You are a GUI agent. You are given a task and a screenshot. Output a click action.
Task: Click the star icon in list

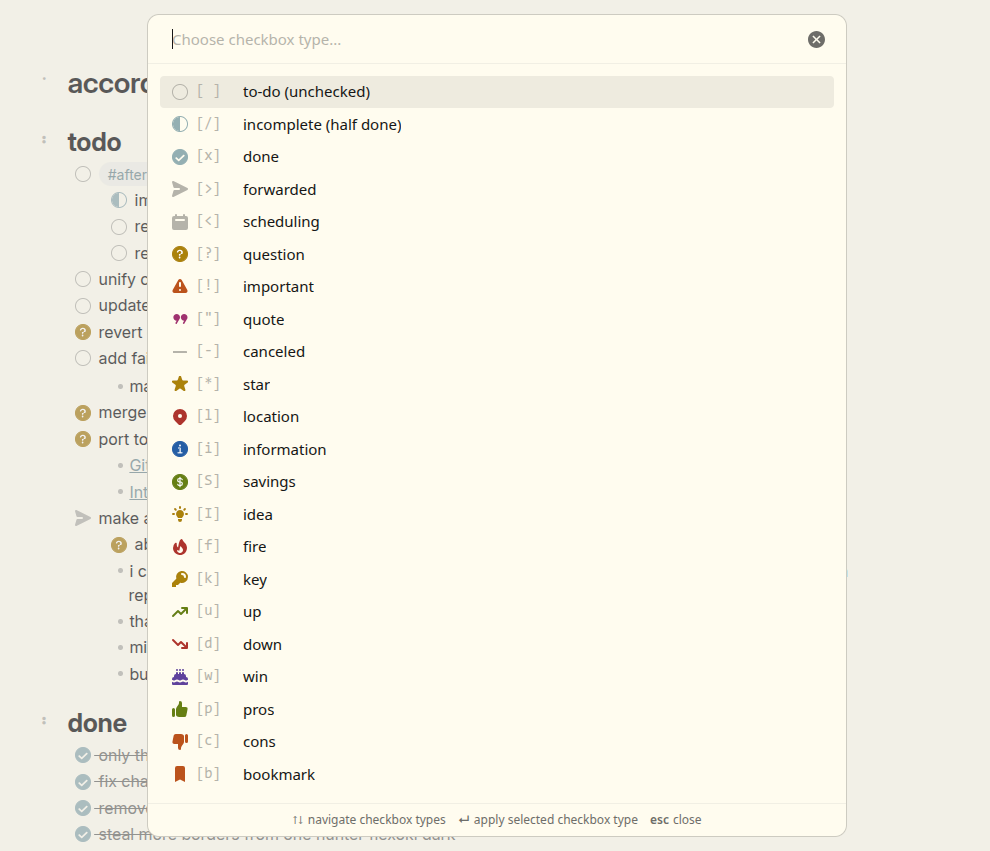(180, 384)
